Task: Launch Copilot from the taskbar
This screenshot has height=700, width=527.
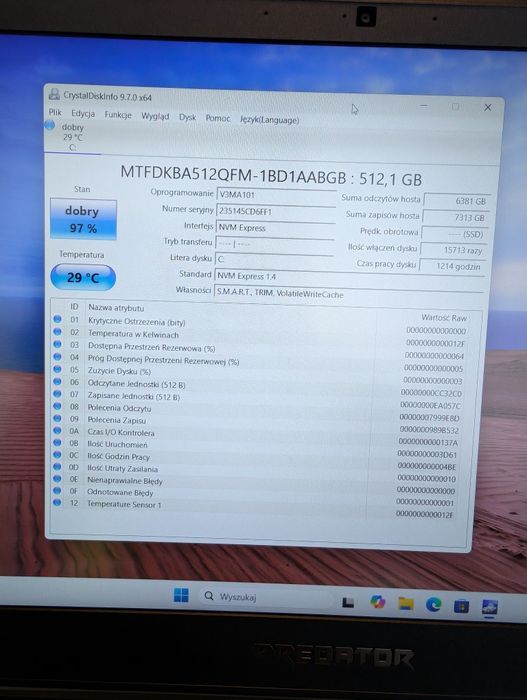Action: (378, 602)
